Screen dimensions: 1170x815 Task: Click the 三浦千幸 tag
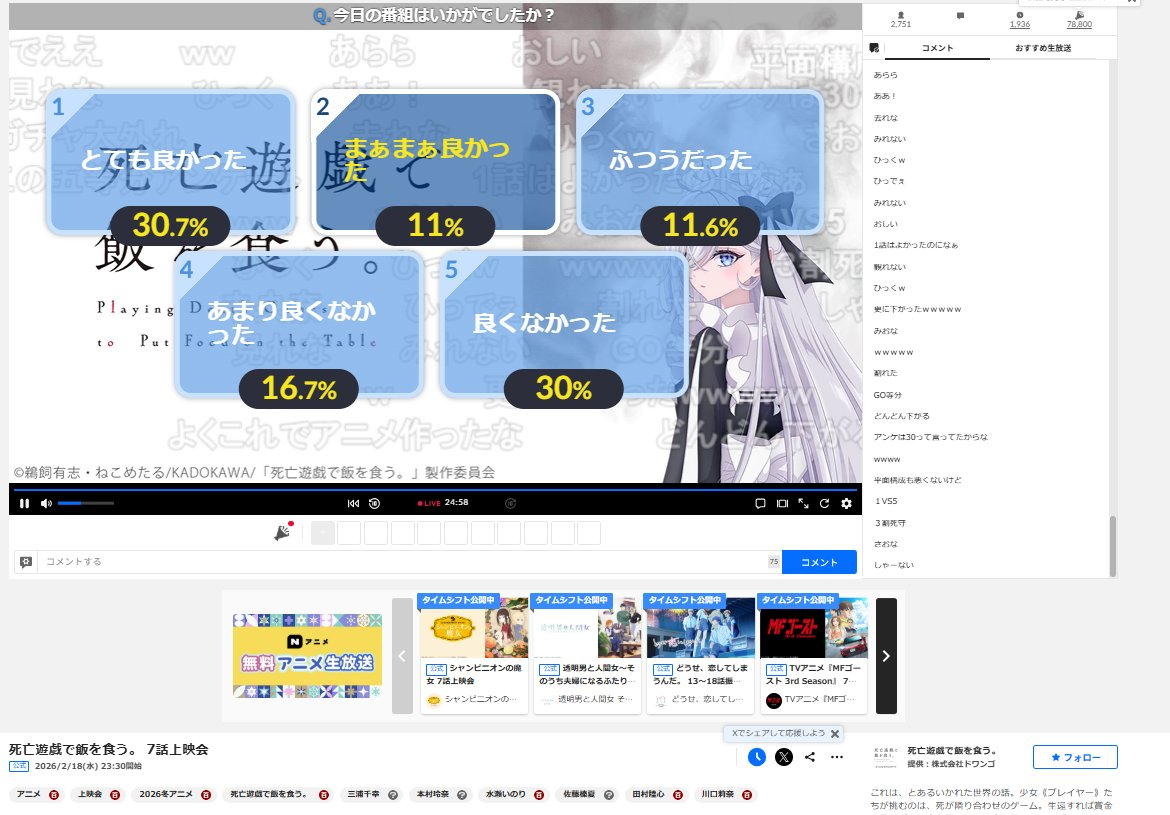363,794
